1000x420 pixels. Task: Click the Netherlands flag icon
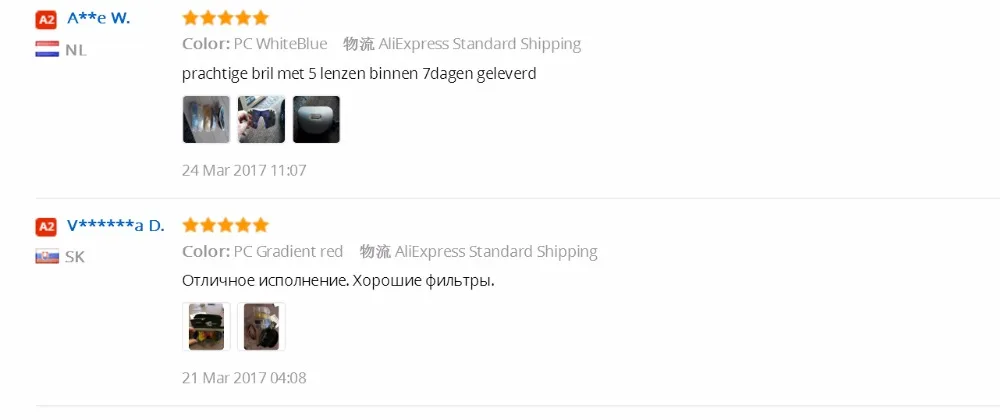(x=47, y=50)
